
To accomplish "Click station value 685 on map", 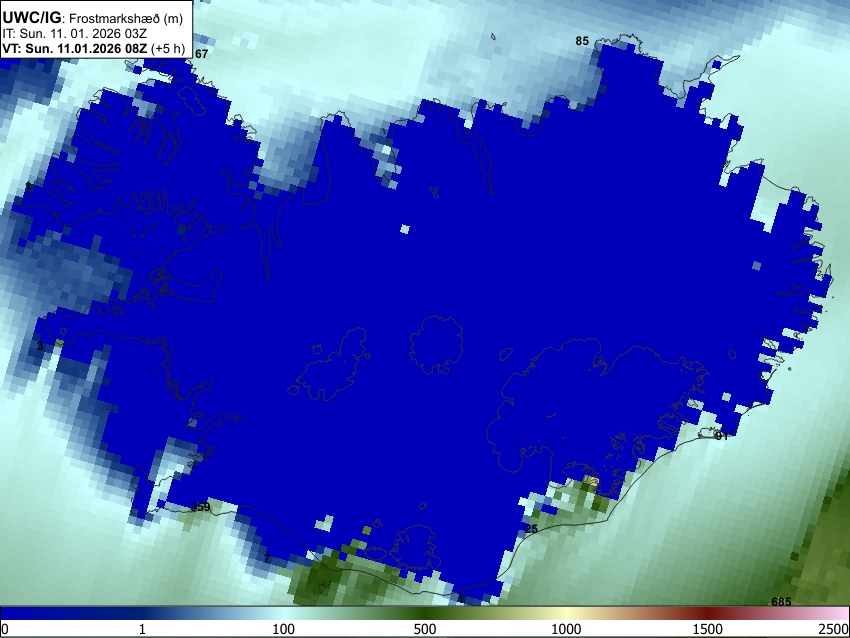I will 781,602.
